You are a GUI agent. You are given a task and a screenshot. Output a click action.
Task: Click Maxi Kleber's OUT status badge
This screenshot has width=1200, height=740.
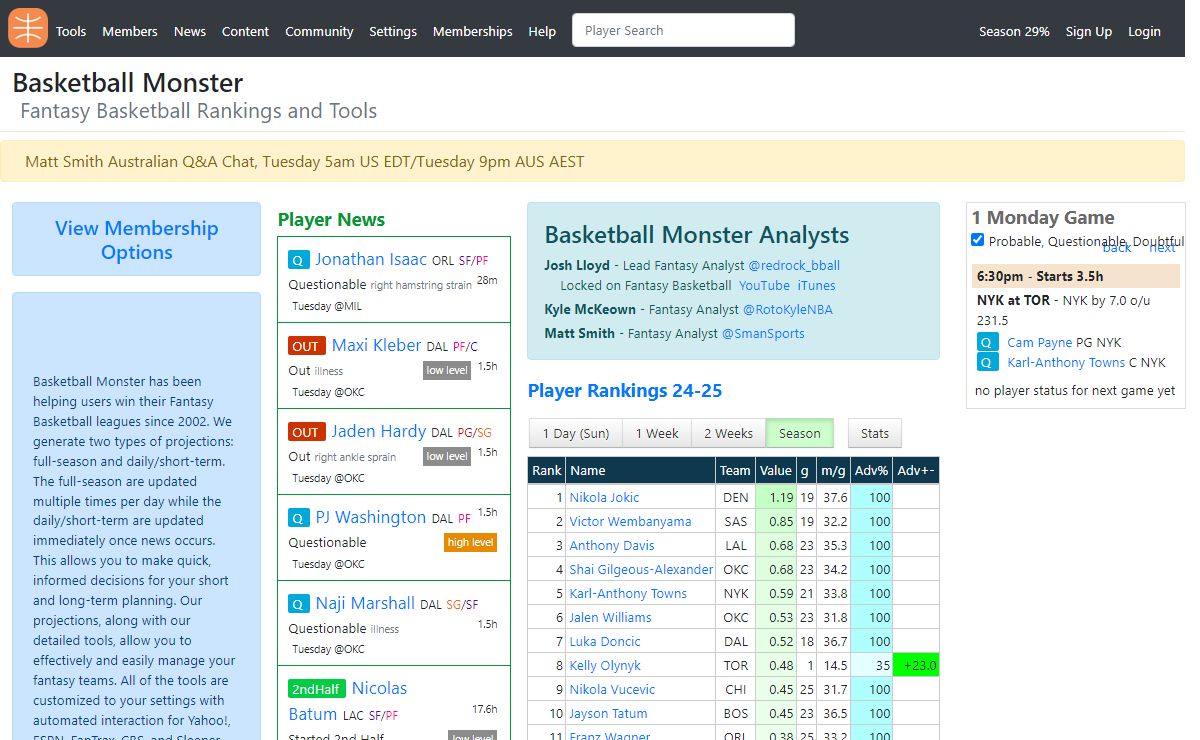[x=305, y=346]
